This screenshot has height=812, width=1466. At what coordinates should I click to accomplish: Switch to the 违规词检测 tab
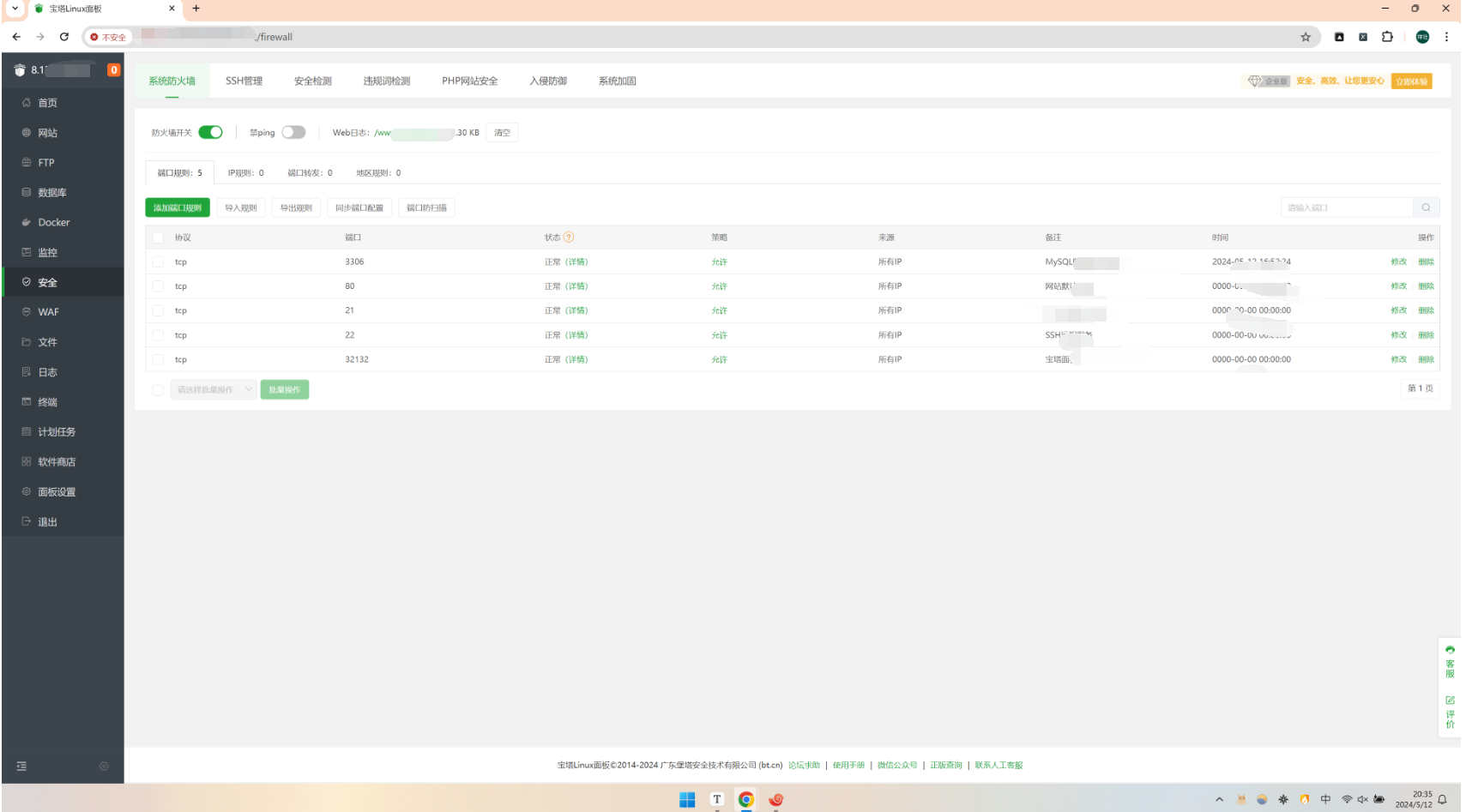click(x=387, y=81)
